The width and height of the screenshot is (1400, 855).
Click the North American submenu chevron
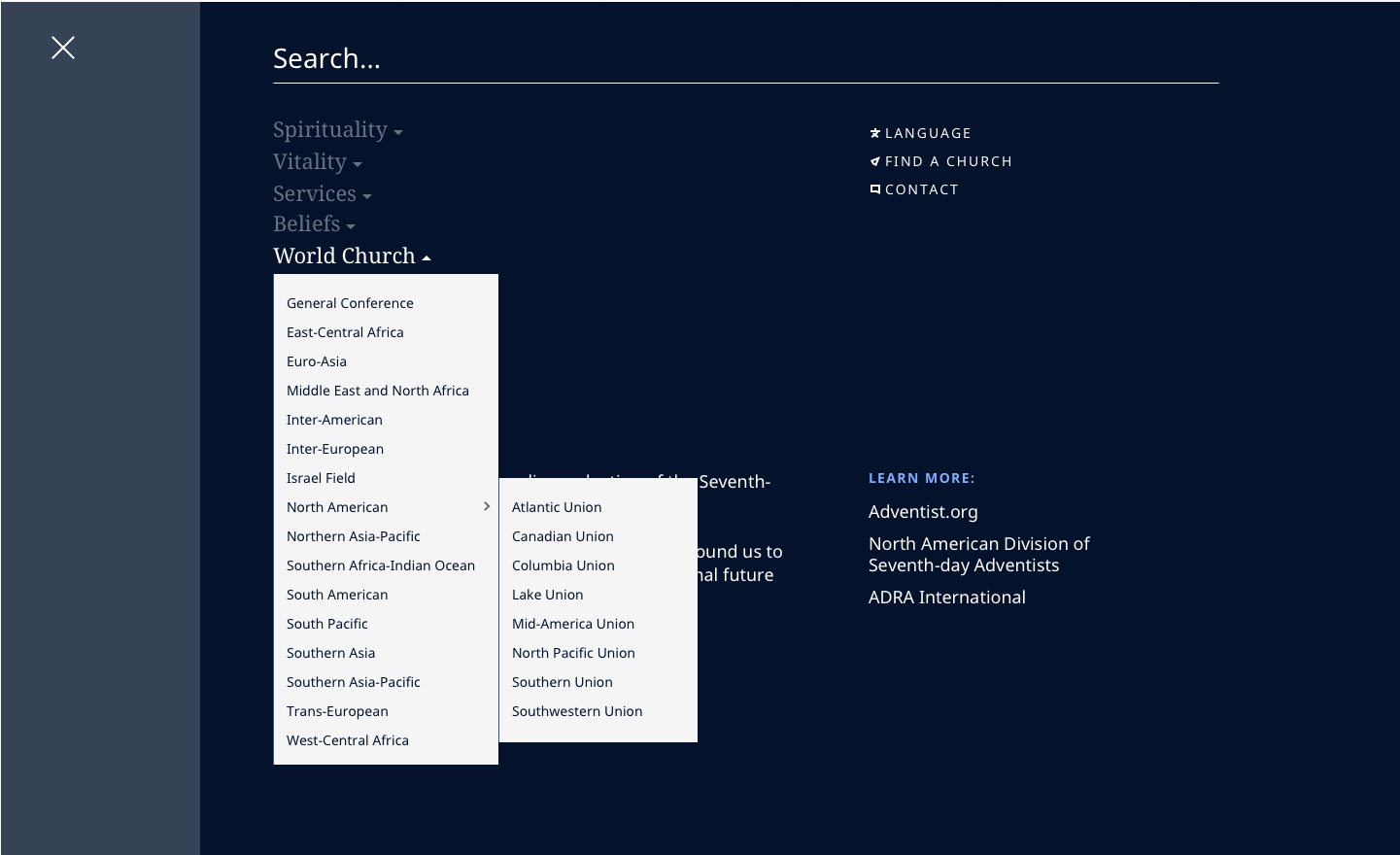click(486, 506)
